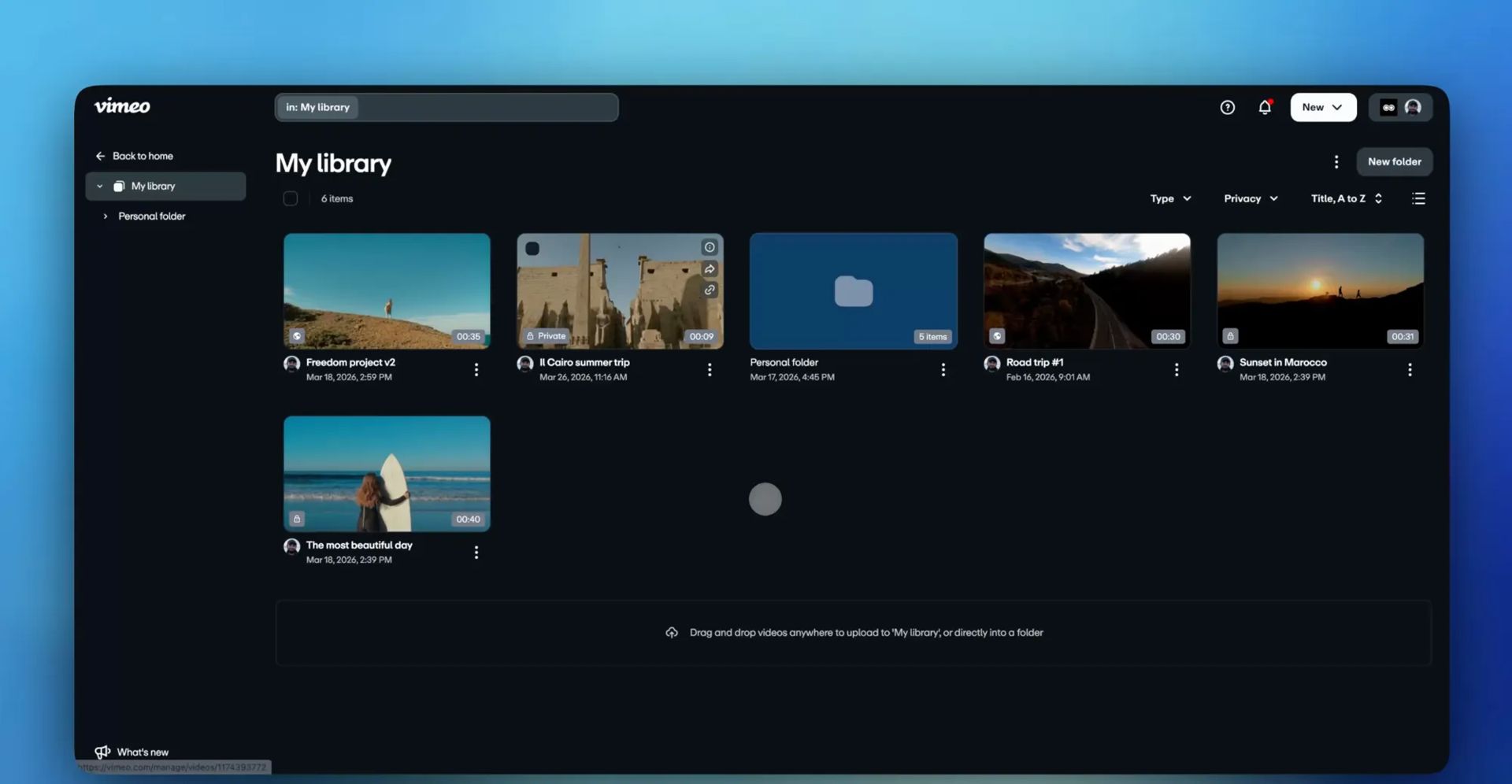The width and height of the screenshot is (1512, 784).
Task: Open the Sunset in Marocco thumbnail
Action: [x=1320, y=291]
